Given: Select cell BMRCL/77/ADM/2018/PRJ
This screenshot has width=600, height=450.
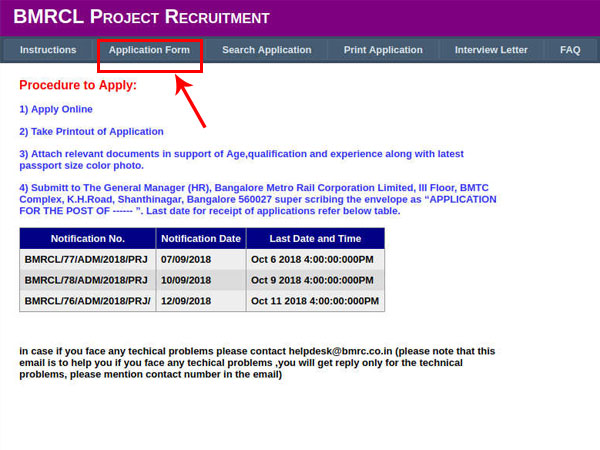Looking at the screenshot, I should tap(88, 259).
